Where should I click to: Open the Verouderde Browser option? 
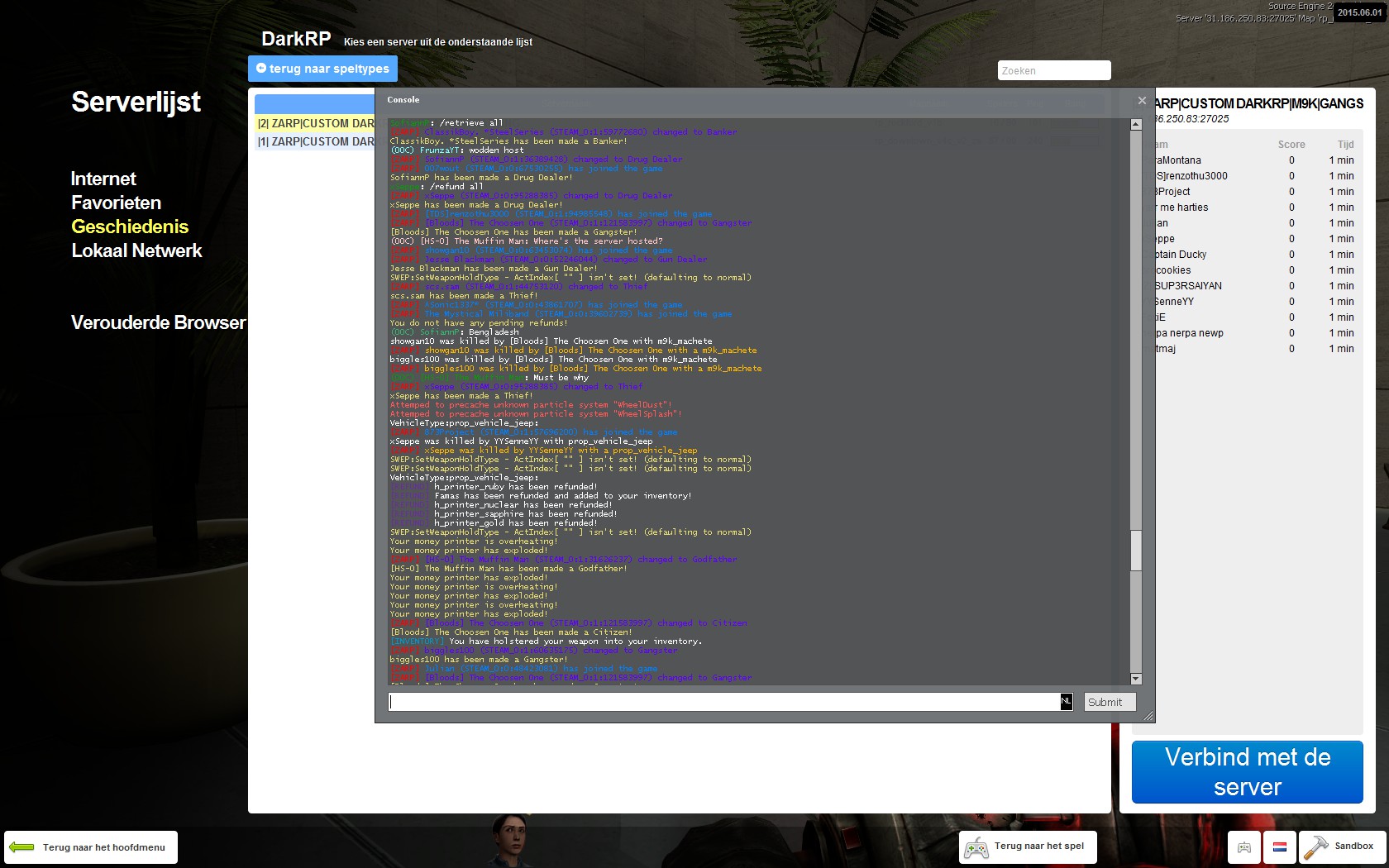coord(159,322)
